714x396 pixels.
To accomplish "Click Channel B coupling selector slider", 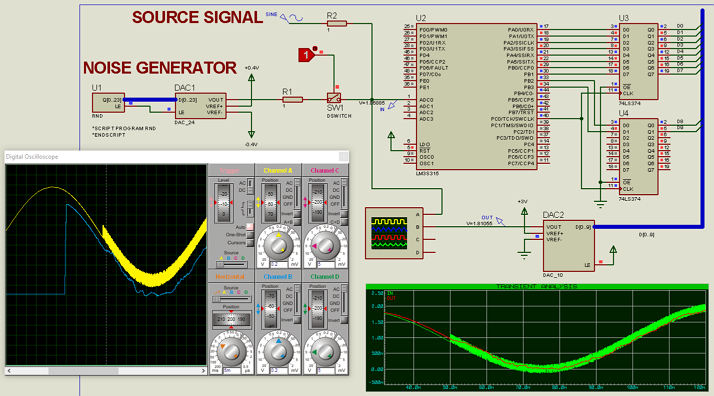I will (297, 300).
